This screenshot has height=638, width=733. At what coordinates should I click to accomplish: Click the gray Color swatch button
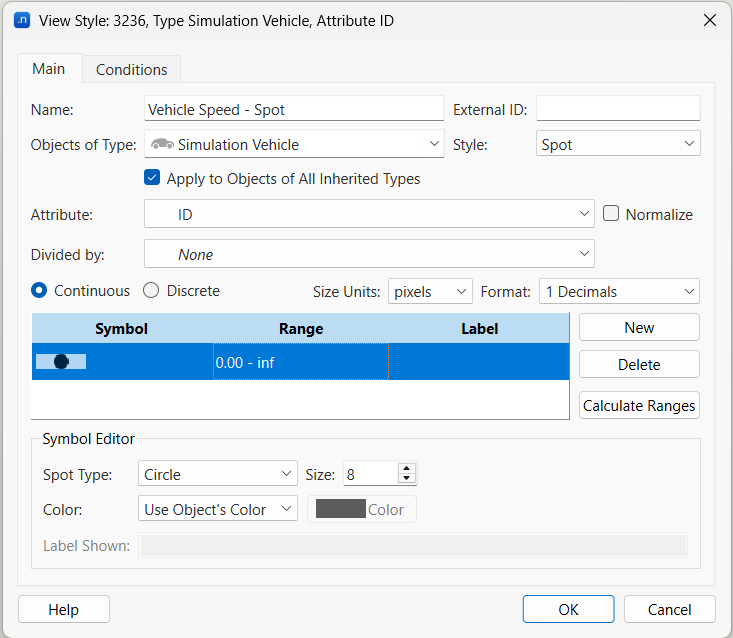click(361, 509)
